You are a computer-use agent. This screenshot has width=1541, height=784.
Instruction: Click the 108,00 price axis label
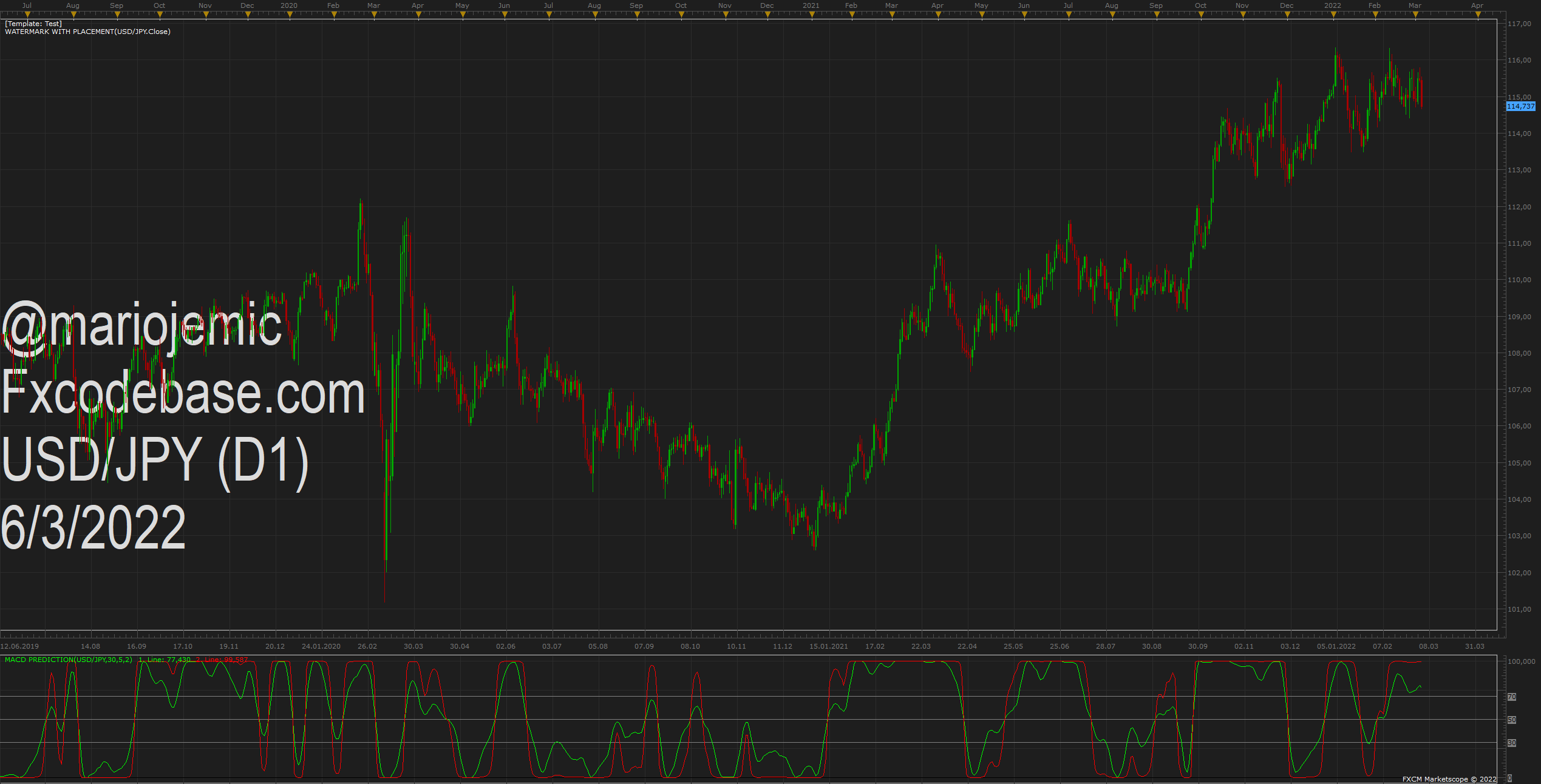[1520, 353]
